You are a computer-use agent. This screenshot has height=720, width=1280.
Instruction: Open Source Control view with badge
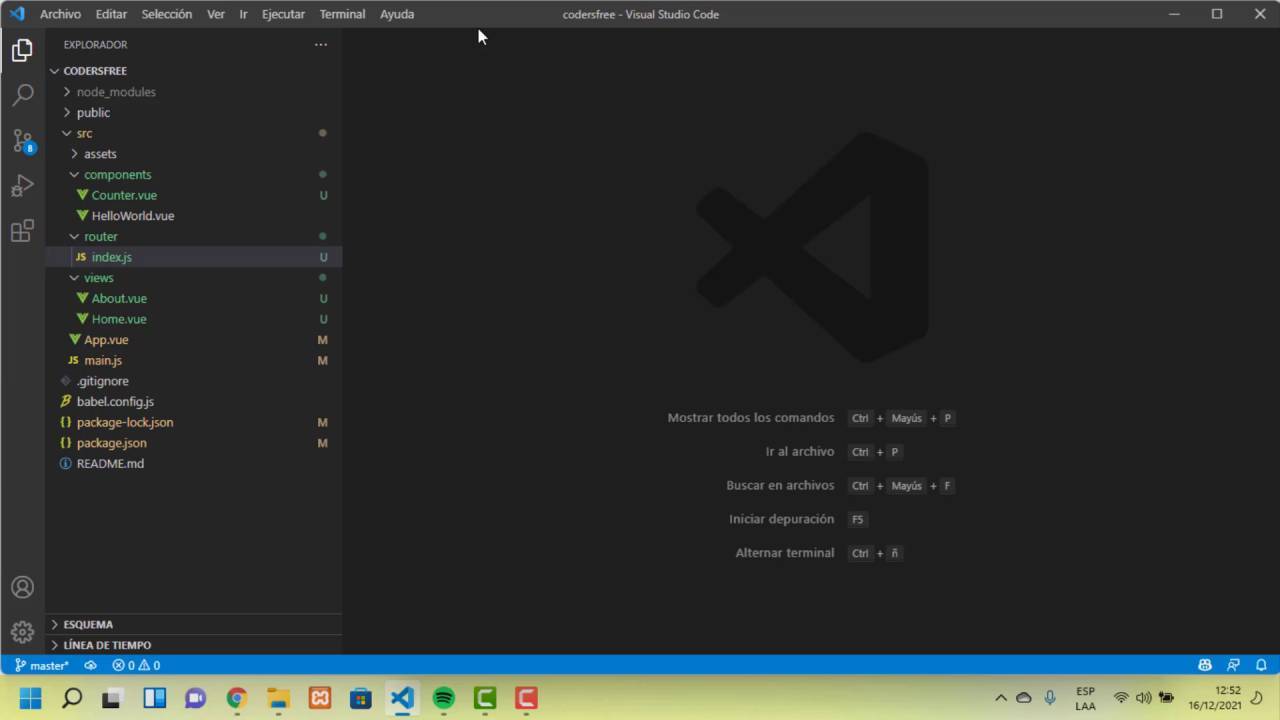click(22, 141)
